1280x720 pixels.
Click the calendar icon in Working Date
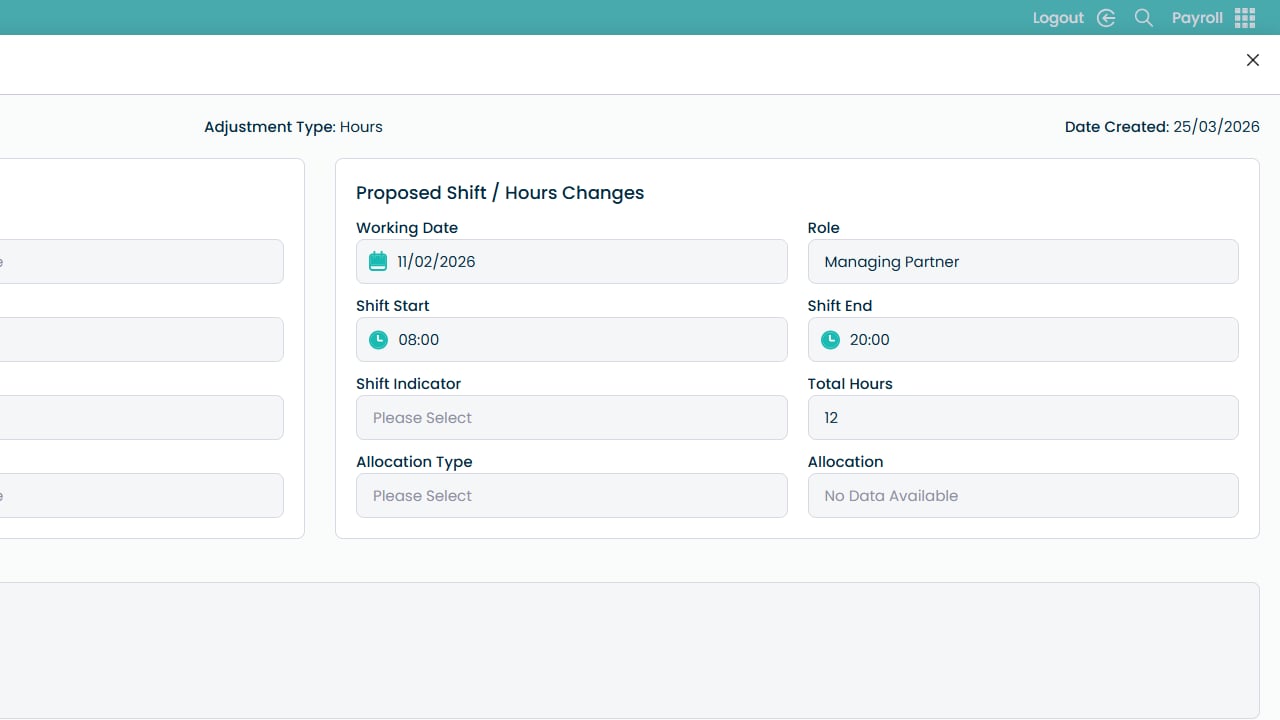[378, 262]
